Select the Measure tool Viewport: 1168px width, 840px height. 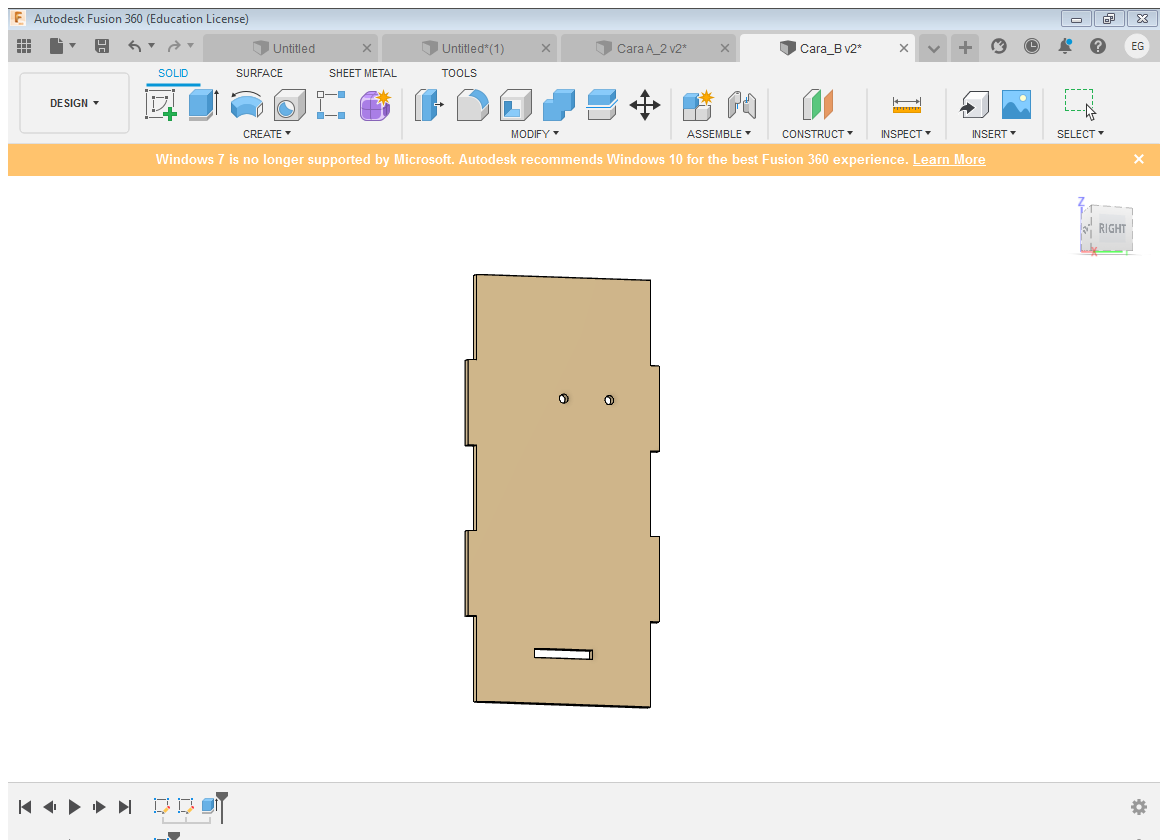pyautogui.click(x=907, y=105)
